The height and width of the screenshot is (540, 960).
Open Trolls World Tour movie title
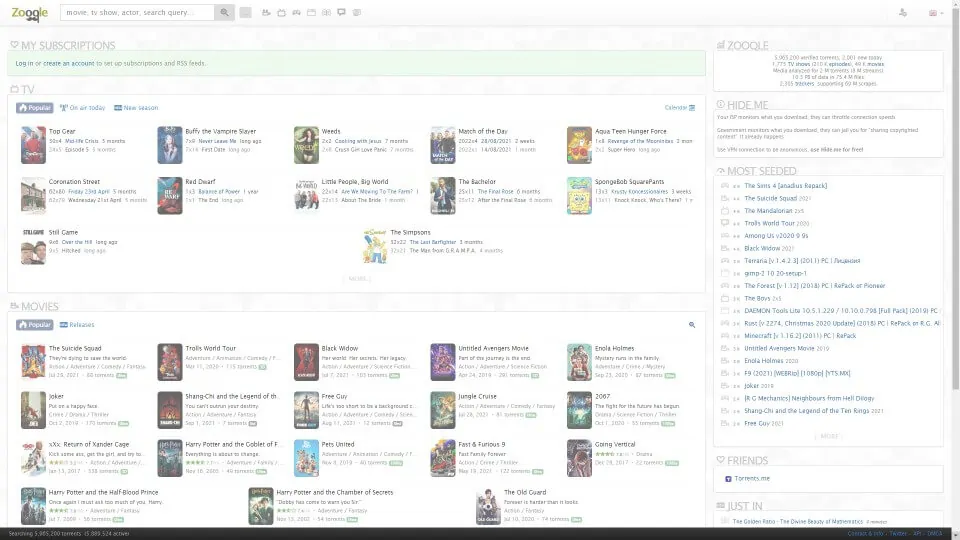click(x=211, y=348)
